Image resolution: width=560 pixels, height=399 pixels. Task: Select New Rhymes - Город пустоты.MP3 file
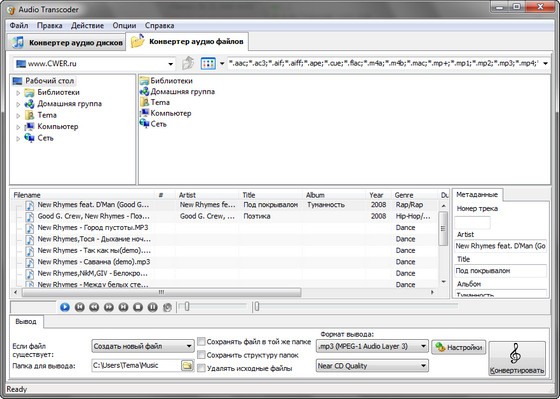pyautogui.click(x=93, y=228)
